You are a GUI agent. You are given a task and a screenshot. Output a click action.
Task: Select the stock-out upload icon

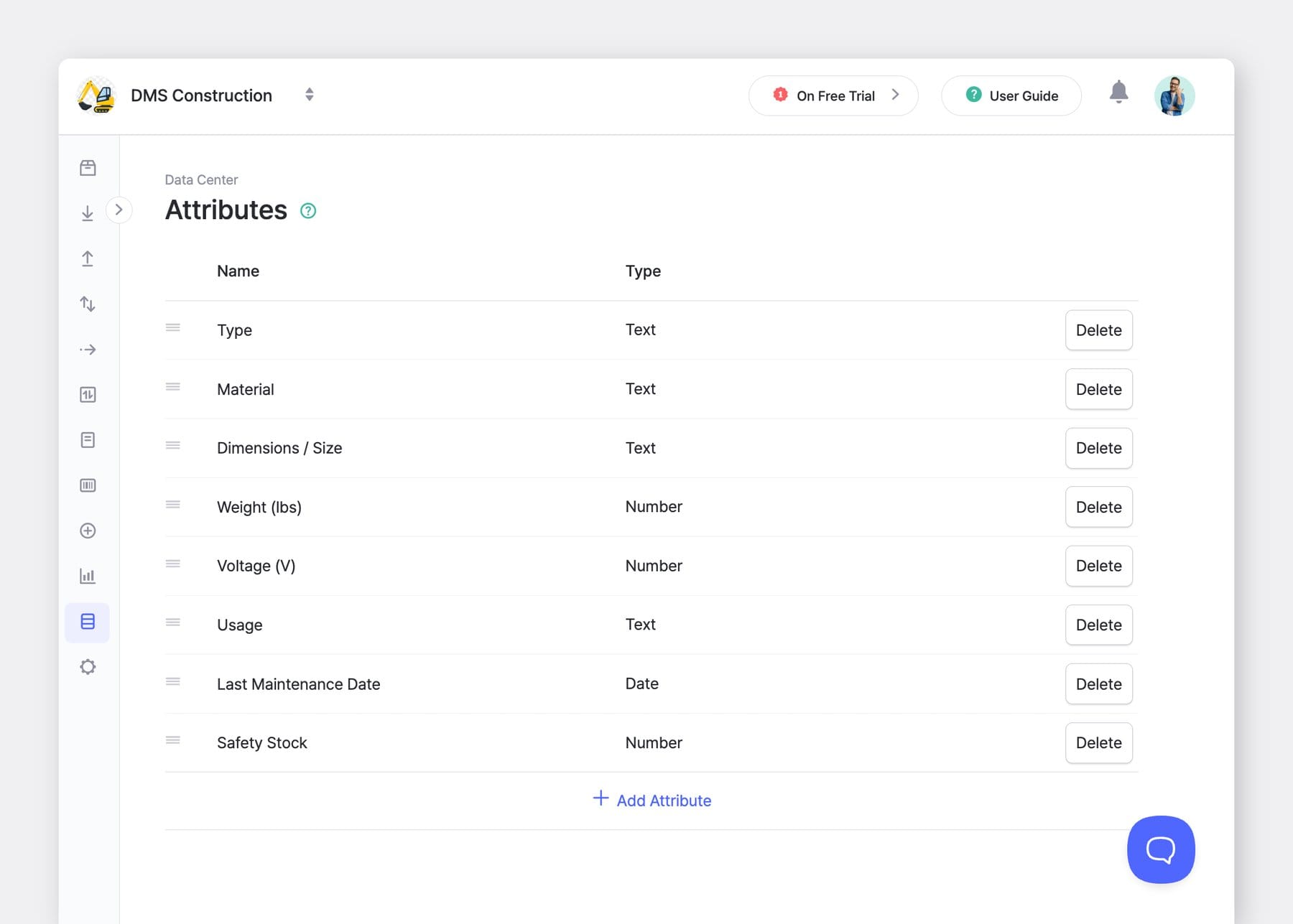[88, 258]
